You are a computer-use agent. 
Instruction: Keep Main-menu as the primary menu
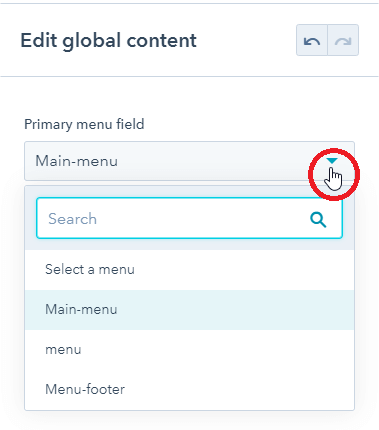click(189, 310)
